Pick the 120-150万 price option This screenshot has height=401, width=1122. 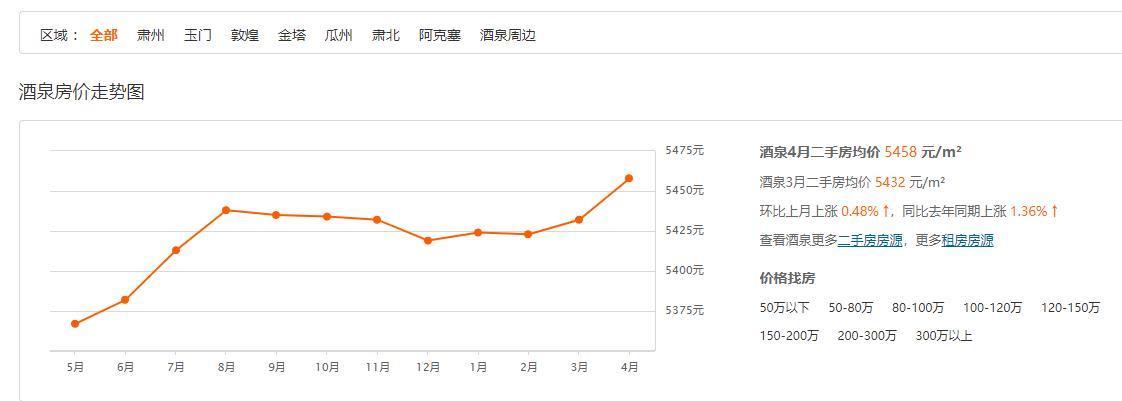[x=1070, y=308]
